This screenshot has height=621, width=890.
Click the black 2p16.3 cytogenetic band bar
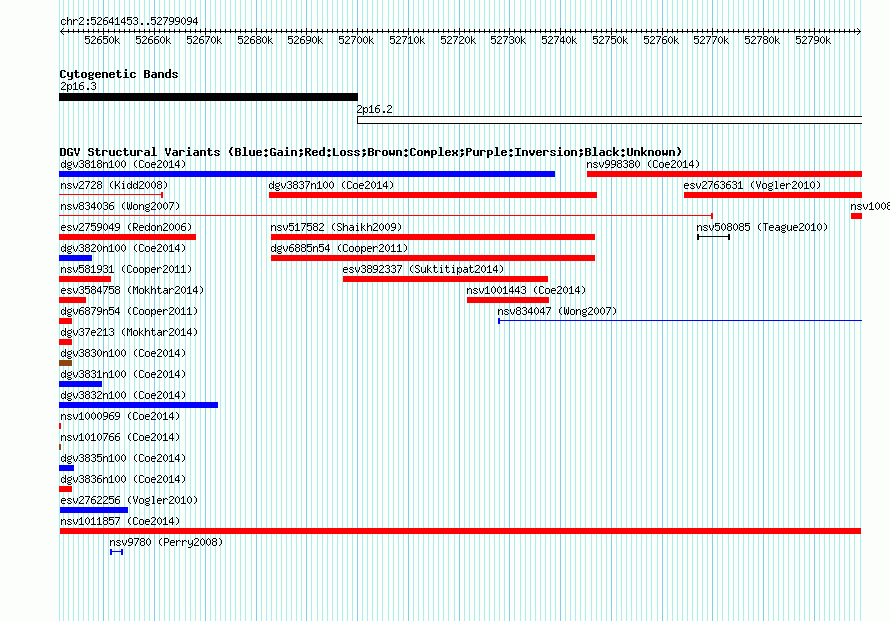click(x=208, y=97)
